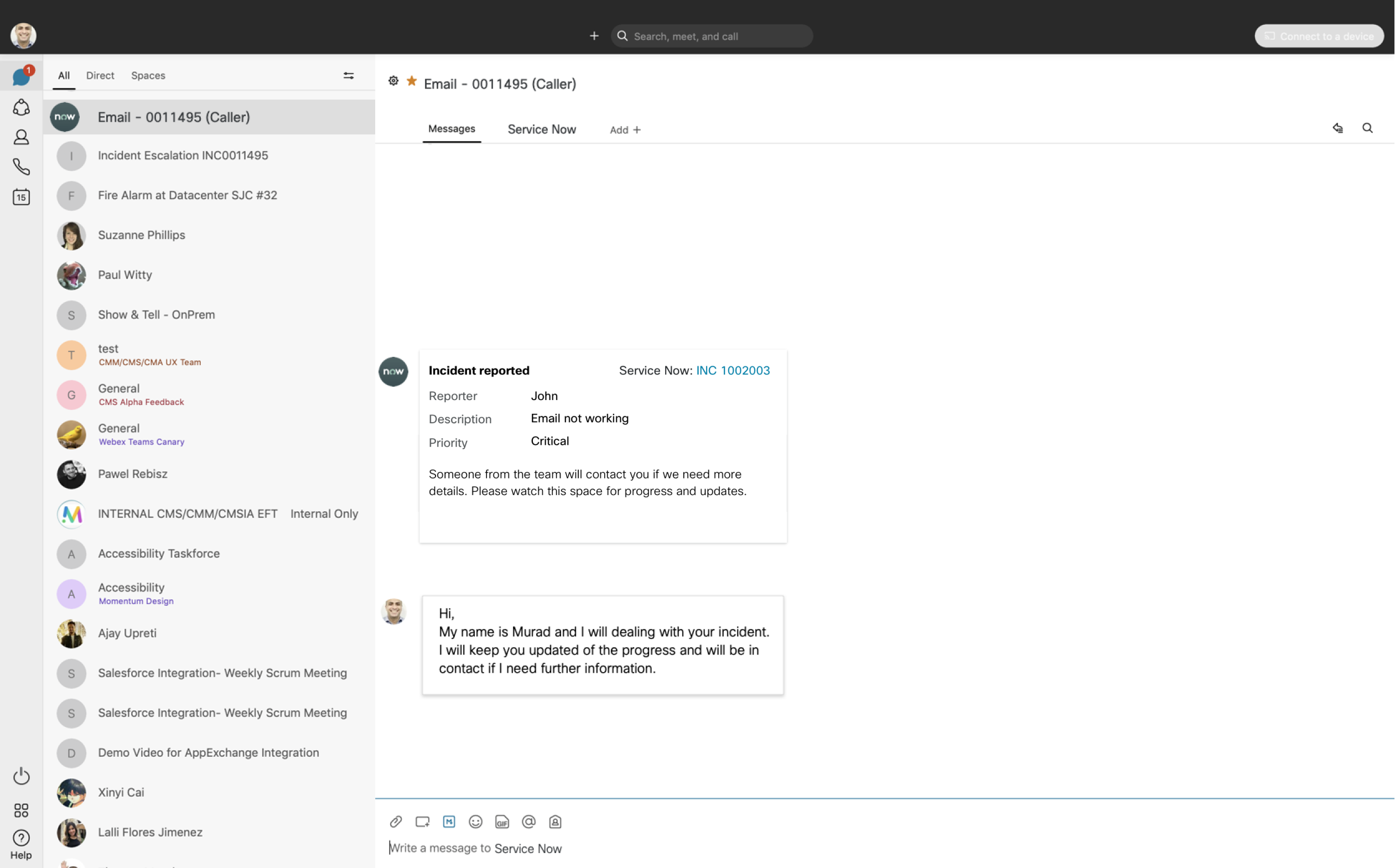Open the apps grid icon
The image size is (1395, 868).
[21, 810]
